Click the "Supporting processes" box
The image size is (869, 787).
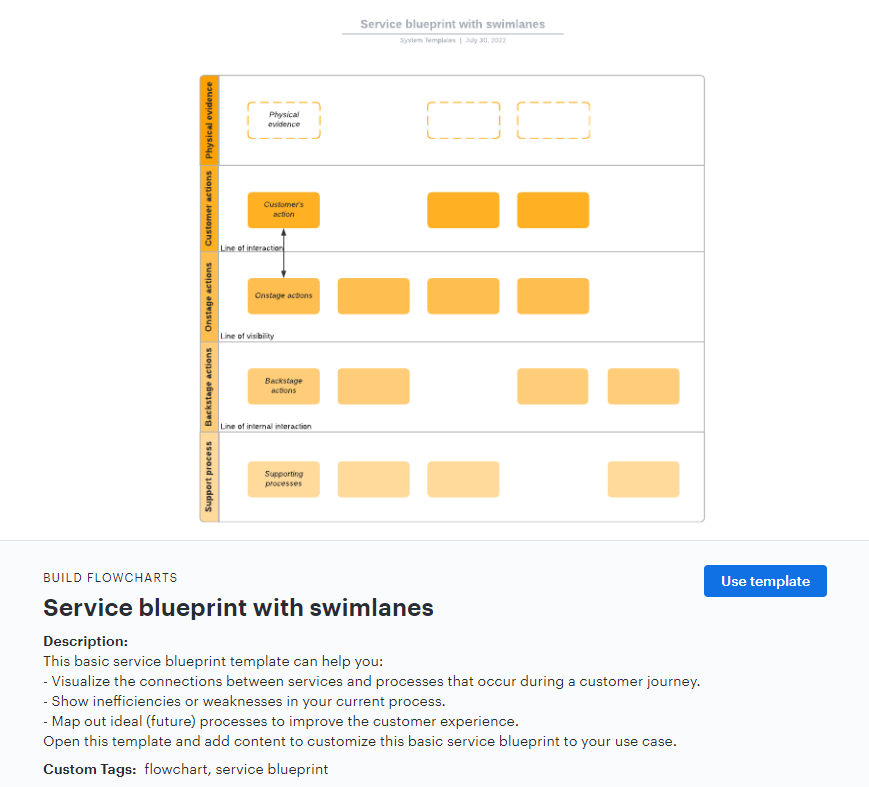pyautogui.click(x=284, y=479)
